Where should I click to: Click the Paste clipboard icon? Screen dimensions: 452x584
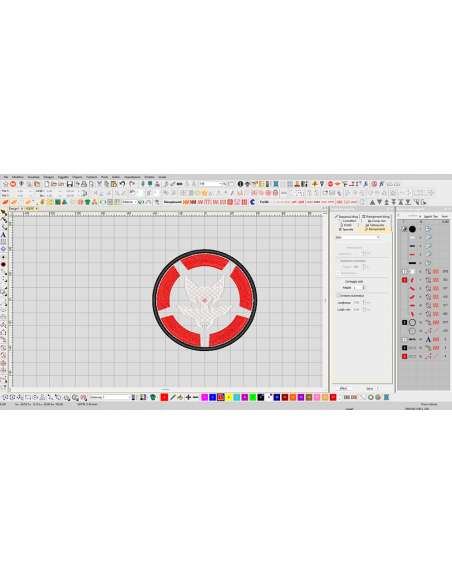(x=114, y=184)
